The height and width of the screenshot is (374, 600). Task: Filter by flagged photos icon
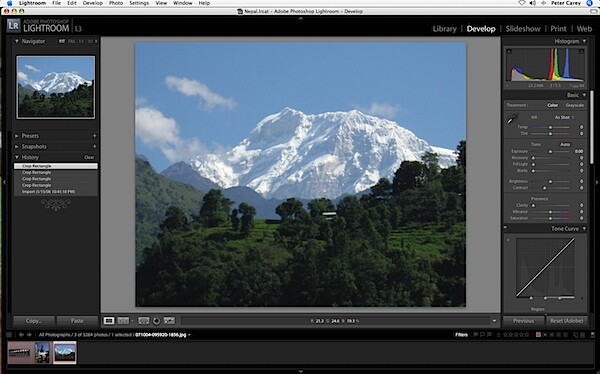[476, 335]
